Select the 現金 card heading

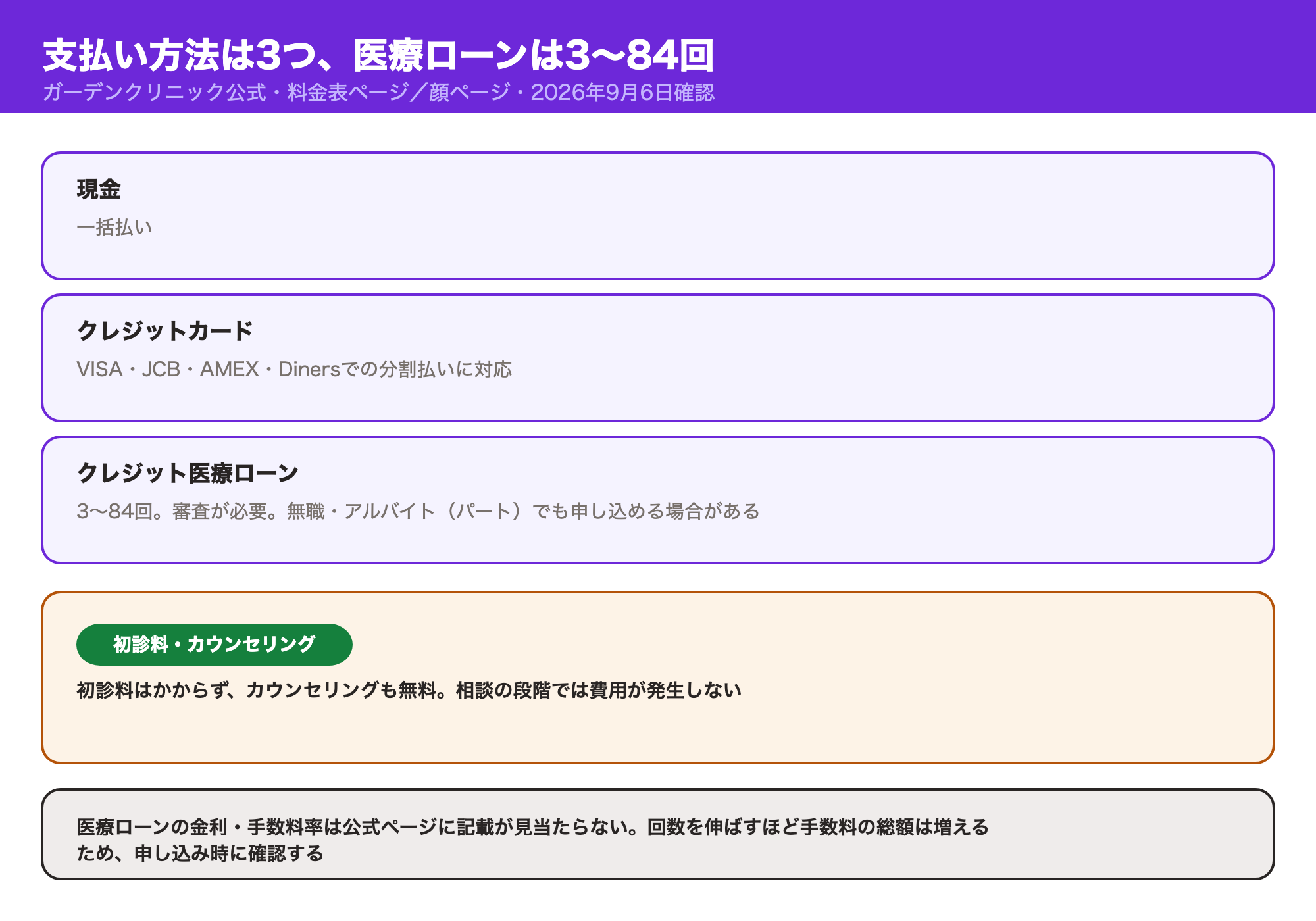click(x=99, y=189)
